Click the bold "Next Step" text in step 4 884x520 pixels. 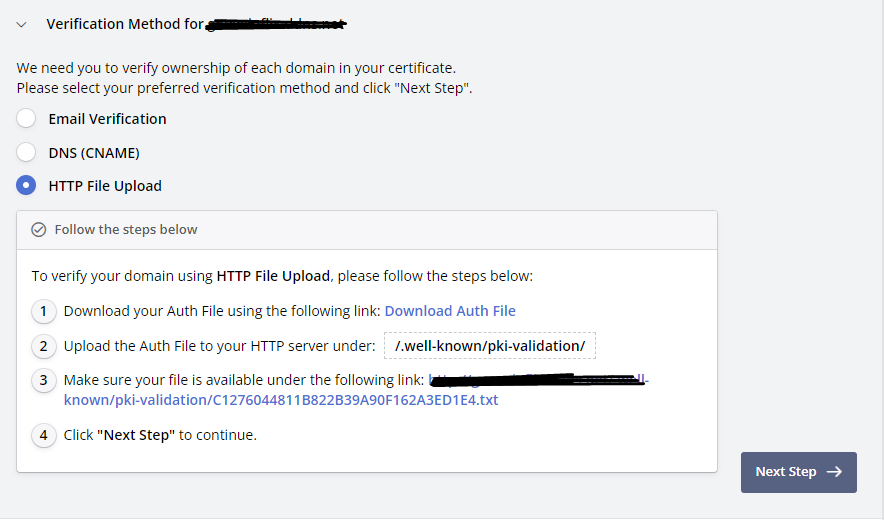(136, 435)
